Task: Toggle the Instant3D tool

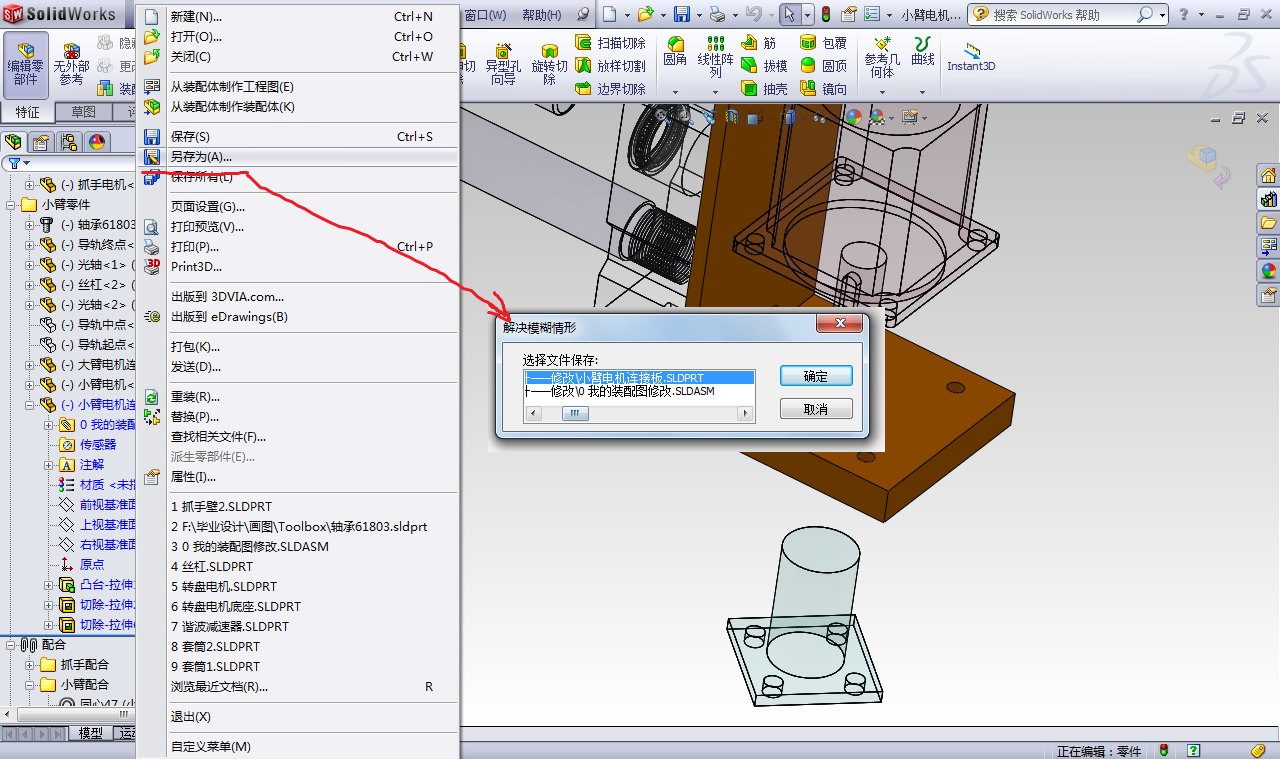Action: coord(971,57)
